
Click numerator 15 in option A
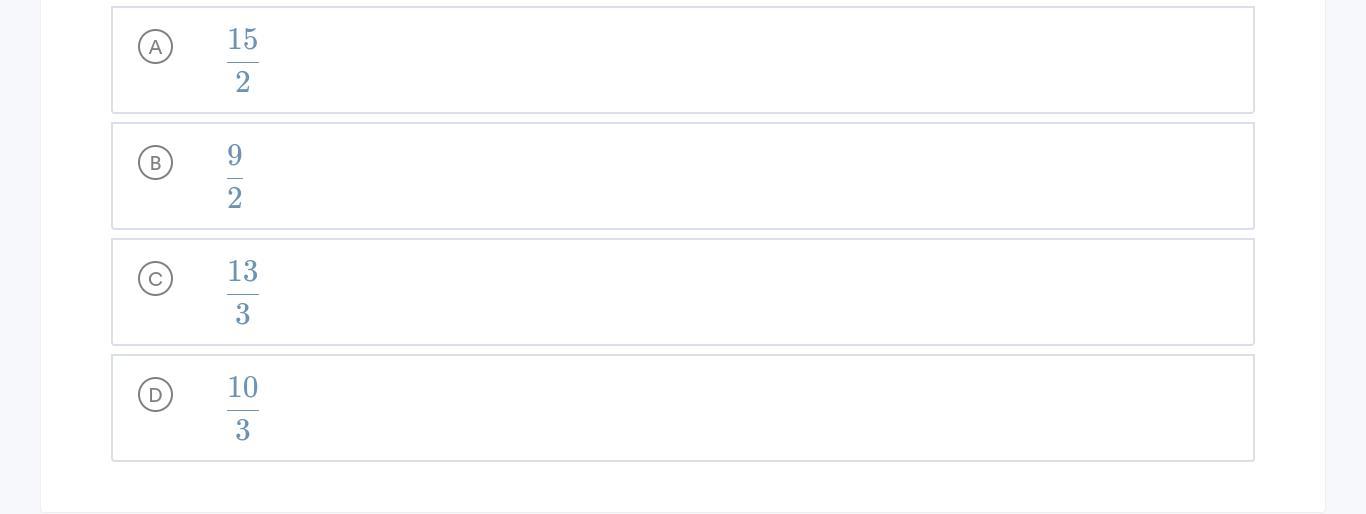[x=243, y=40]
